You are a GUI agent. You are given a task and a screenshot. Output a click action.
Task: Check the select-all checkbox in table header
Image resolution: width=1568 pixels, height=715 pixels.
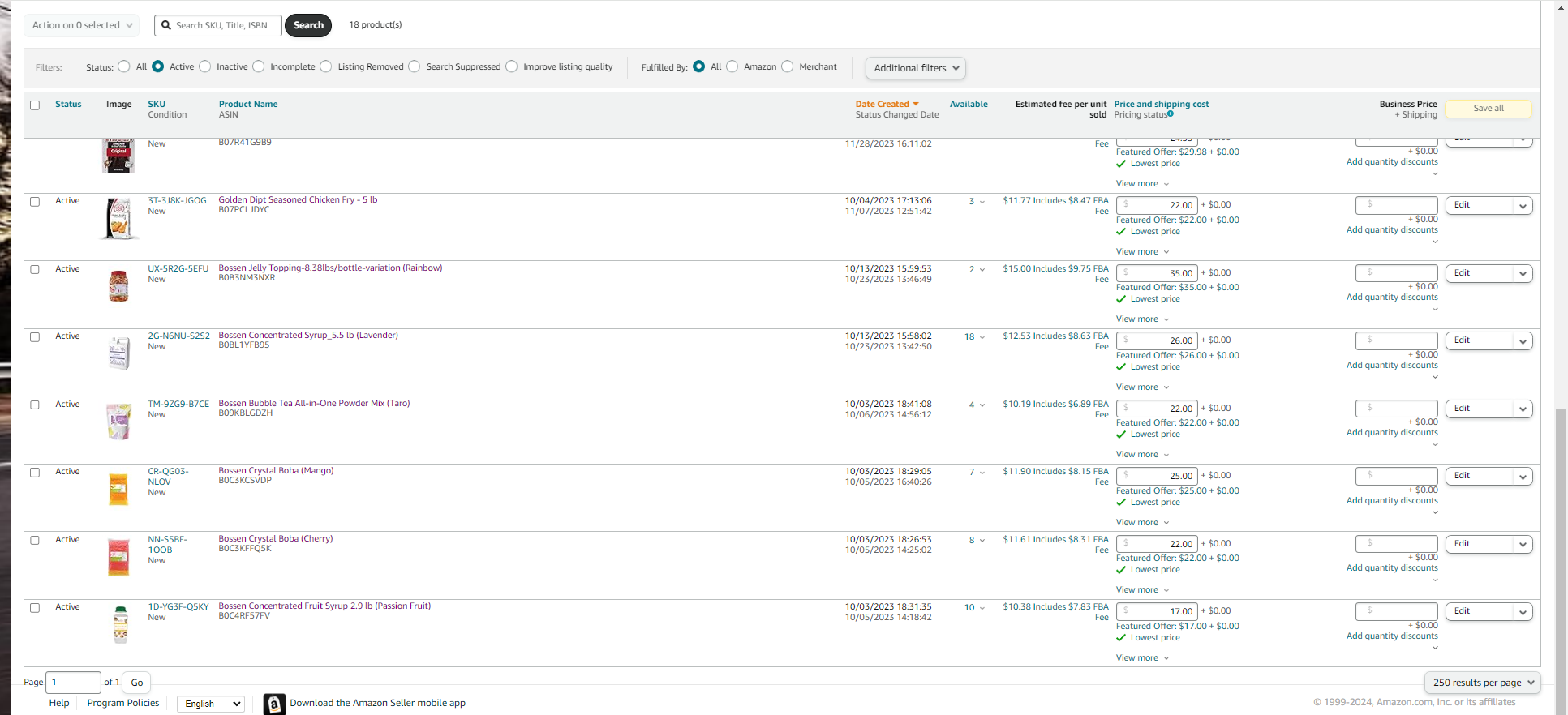click(x=35, y=105)
